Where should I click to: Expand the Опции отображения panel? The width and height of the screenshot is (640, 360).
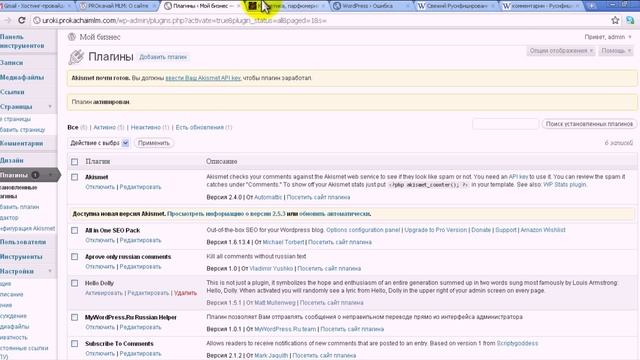click(x=561, y=51)
